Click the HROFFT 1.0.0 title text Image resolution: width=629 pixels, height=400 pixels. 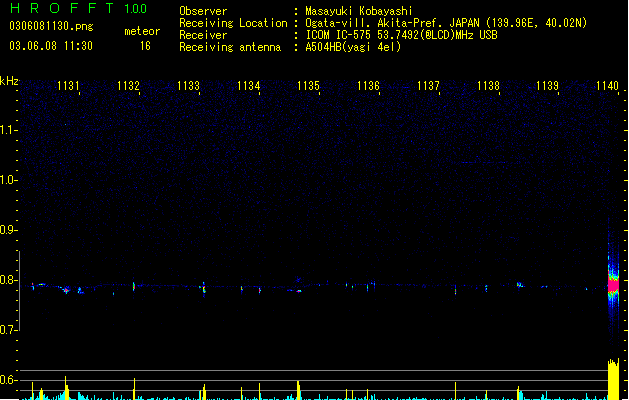tap(79, 8)
